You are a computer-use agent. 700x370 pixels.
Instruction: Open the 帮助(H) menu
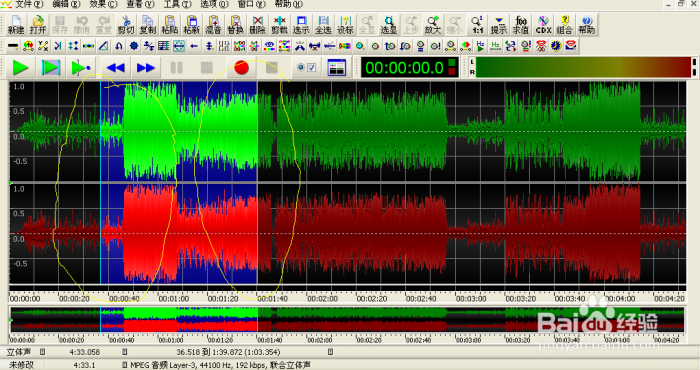288,4
